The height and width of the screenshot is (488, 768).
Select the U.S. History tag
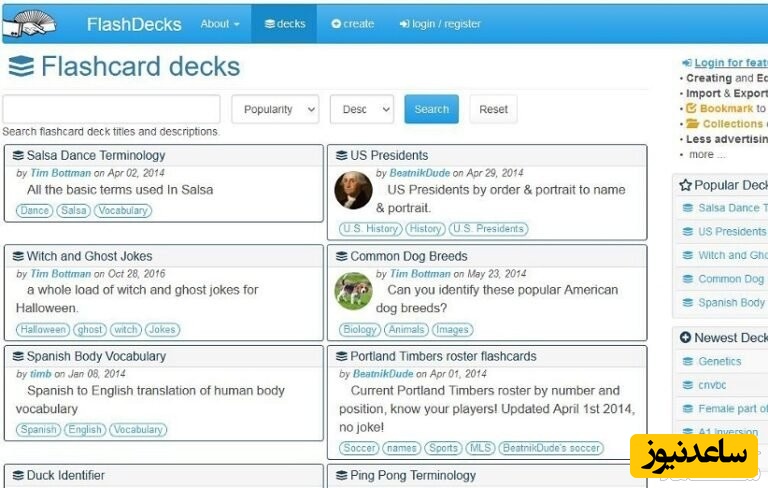click(370, 229)
